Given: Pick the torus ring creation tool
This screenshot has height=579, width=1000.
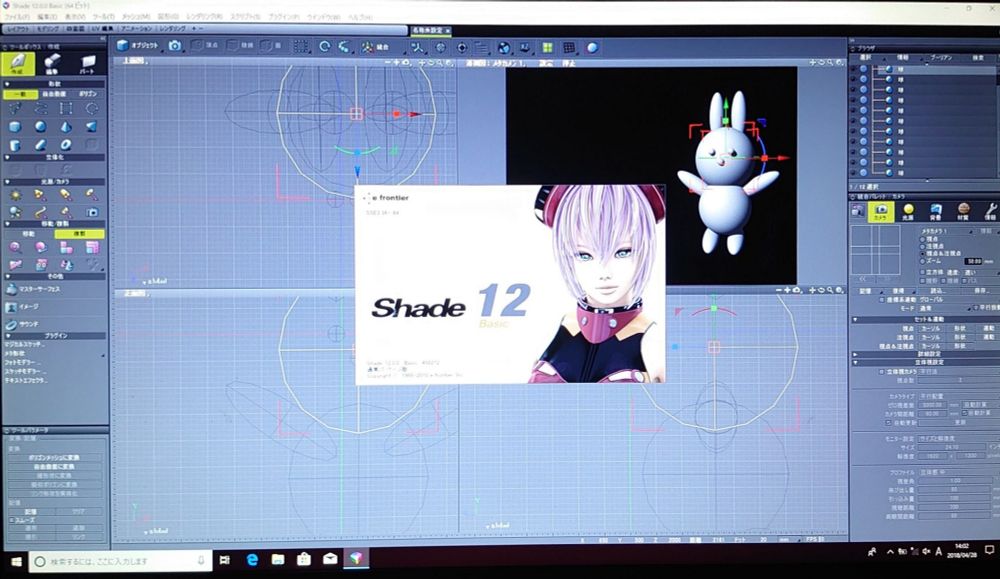Looking at the screenshot, I should (x=66, y=144).
